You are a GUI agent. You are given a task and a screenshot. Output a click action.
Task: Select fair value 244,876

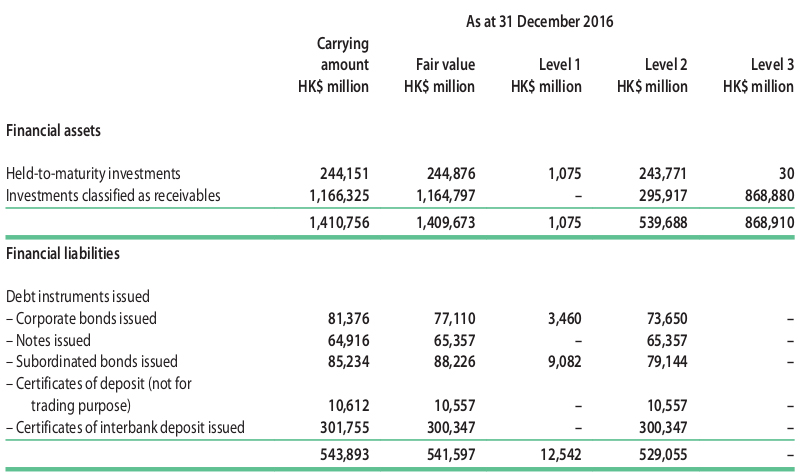pos(451,174)
